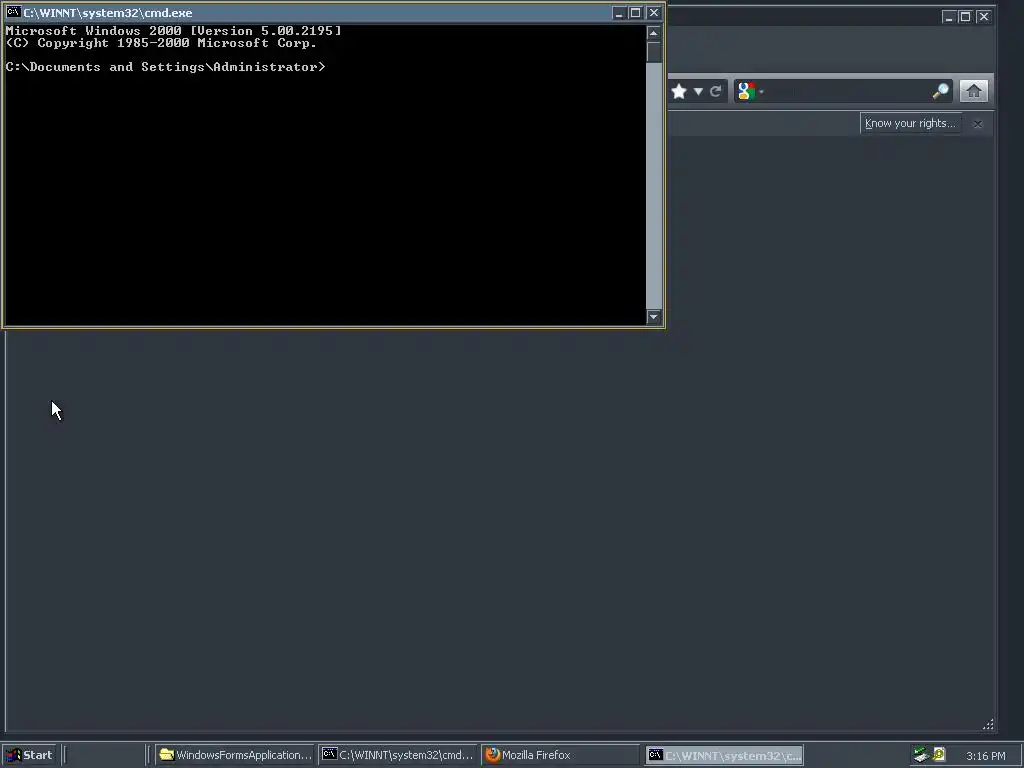
Task: Reload the page in Firefox
Action: pyautogui.click(x=716, y=91)
